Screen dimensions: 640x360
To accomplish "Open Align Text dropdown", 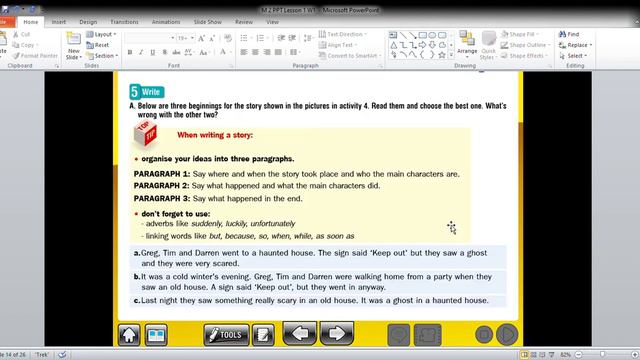I will (x=338, y=45).
